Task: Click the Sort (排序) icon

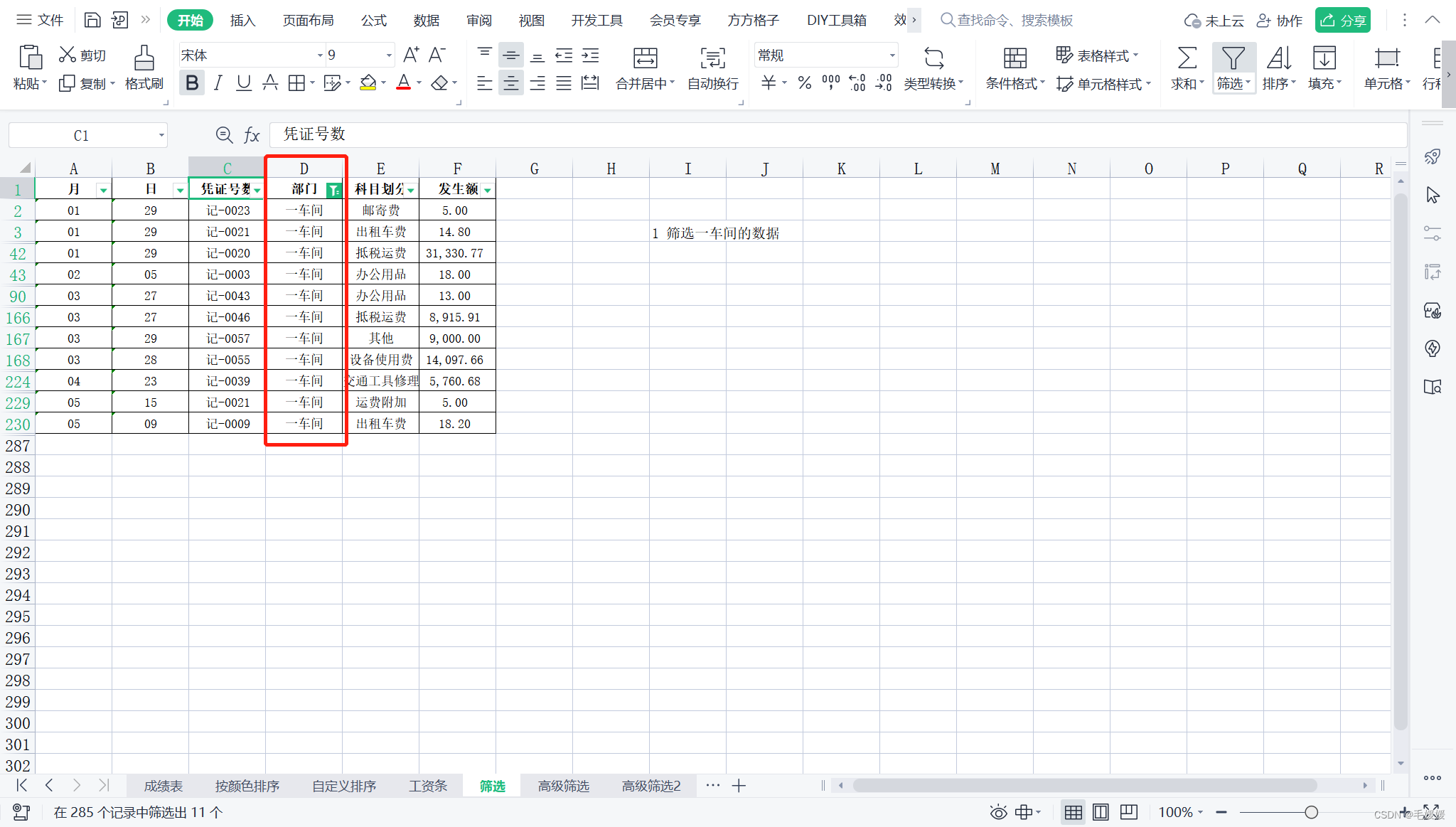Action: point(1279,58)
